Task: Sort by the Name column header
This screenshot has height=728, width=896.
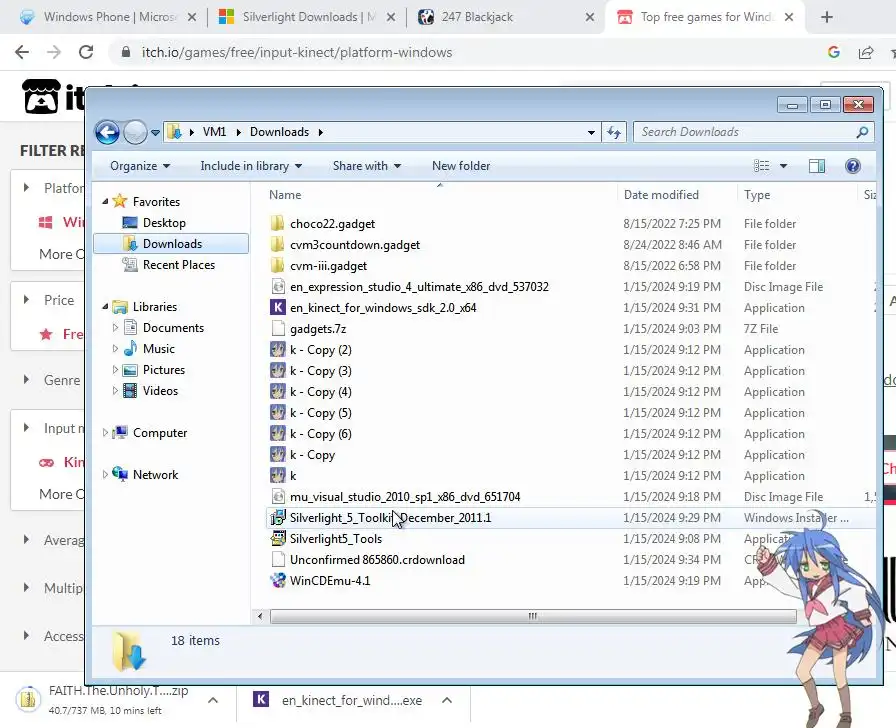Action: click(x=285, y=195)
